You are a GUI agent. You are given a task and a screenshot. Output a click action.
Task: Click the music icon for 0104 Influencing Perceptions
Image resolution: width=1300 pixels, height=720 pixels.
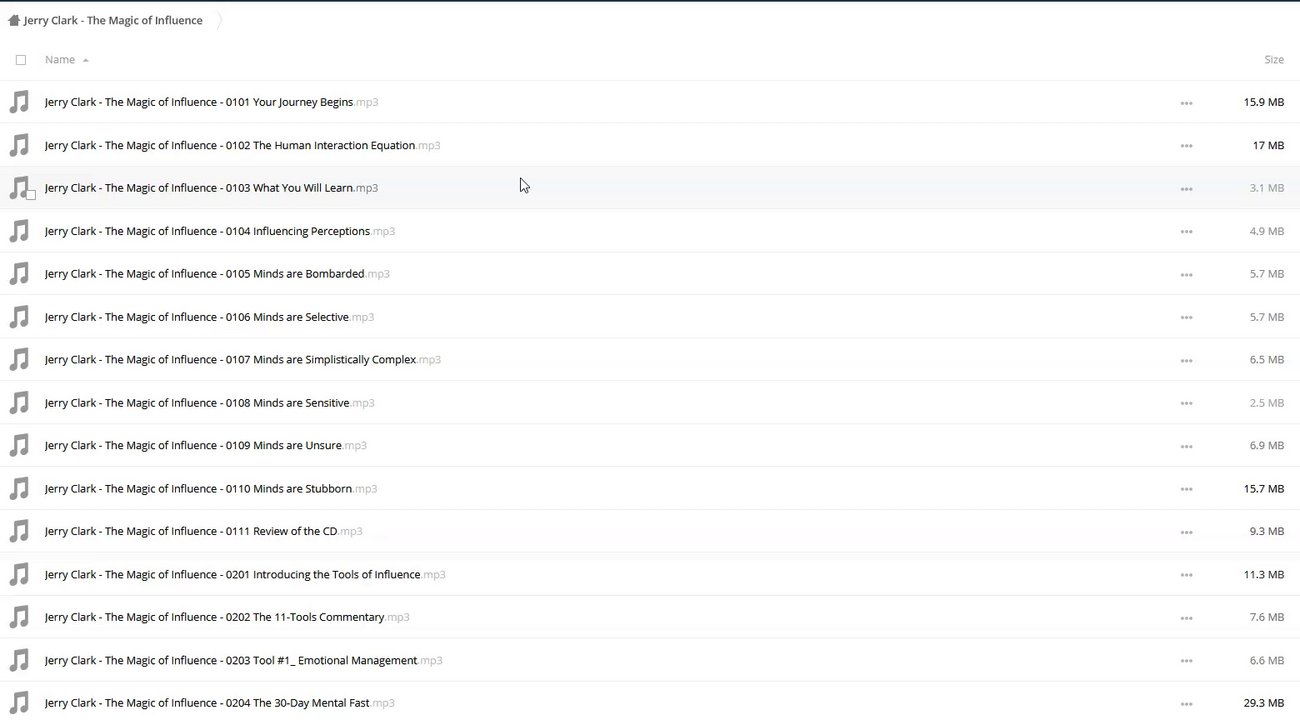tap(19, 231)
